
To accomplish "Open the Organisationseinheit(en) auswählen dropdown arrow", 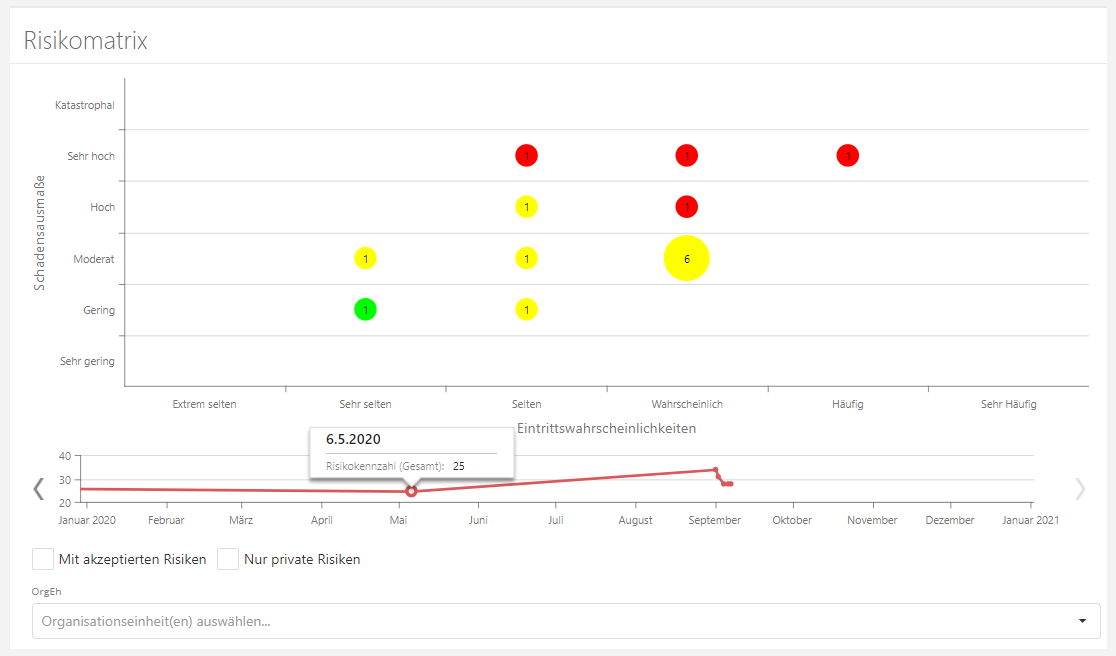I will (1082, 621).
